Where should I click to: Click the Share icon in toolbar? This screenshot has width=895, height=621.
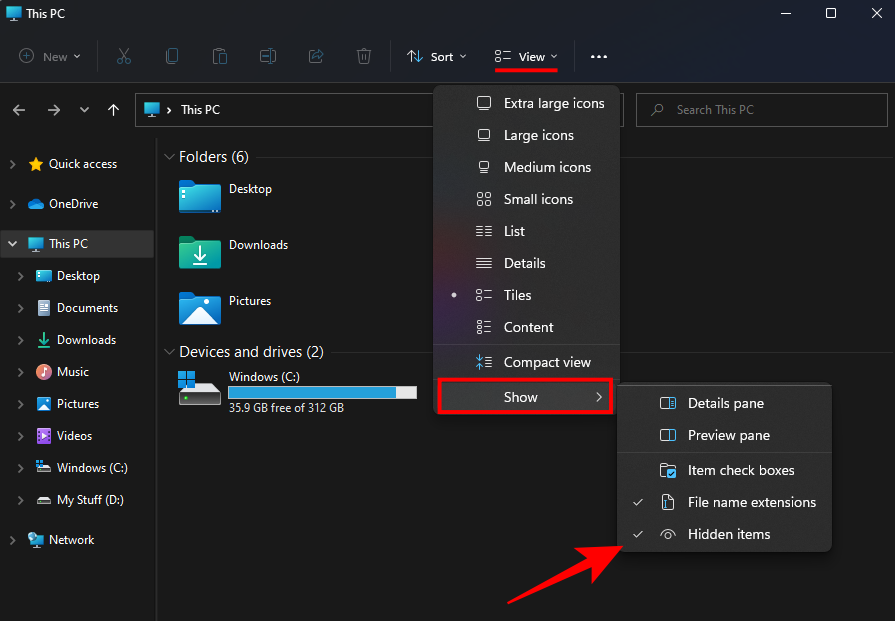(317, 57)
